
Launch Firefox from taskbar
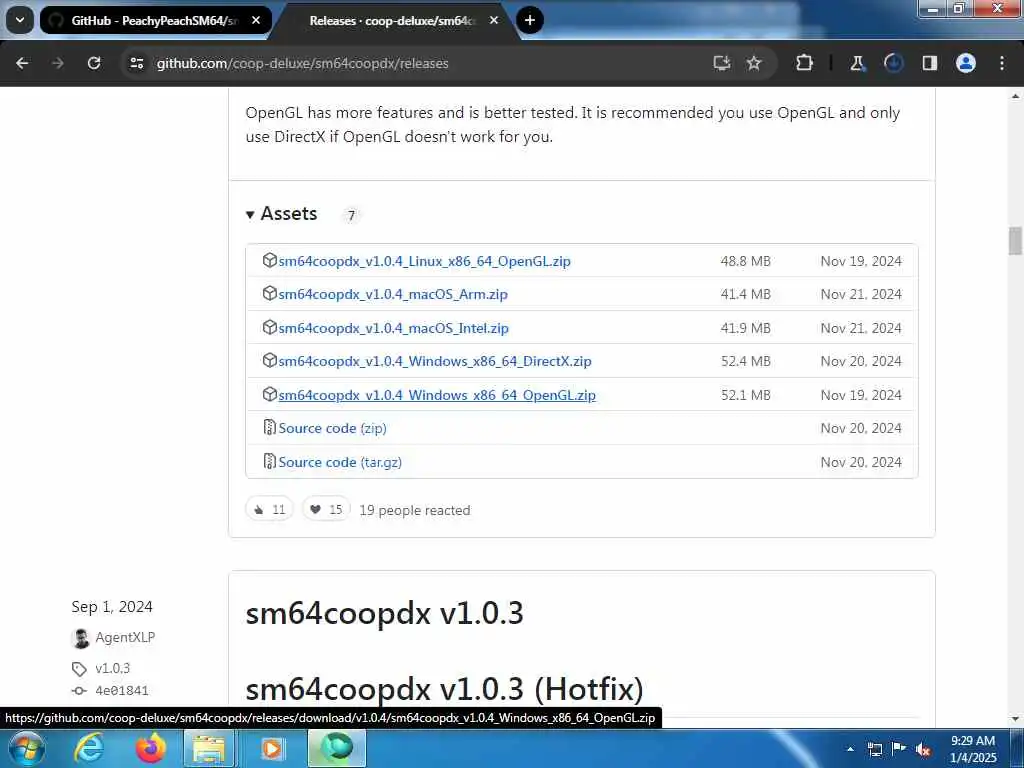click(150, 748)
